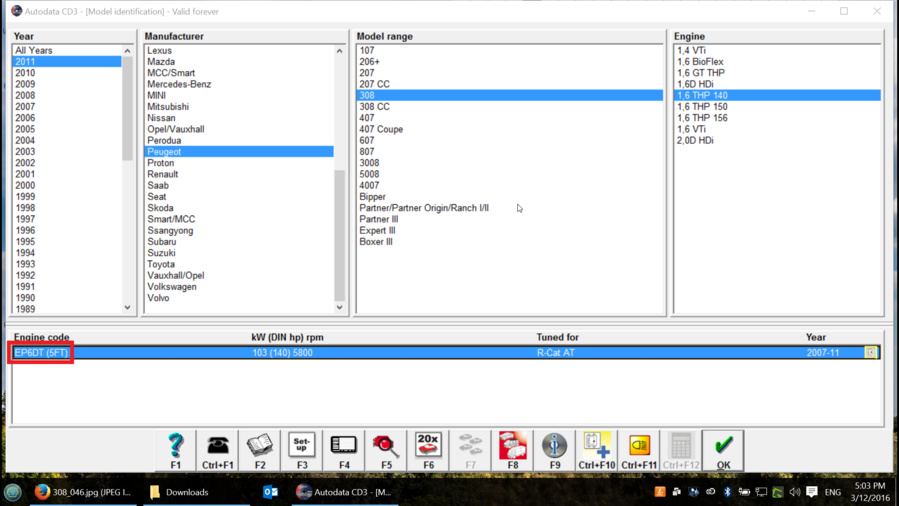The width and height of the screenshot is (899, 506).
Task: Click the F4 screen layout icon
Action: click(x=344, y=451)
